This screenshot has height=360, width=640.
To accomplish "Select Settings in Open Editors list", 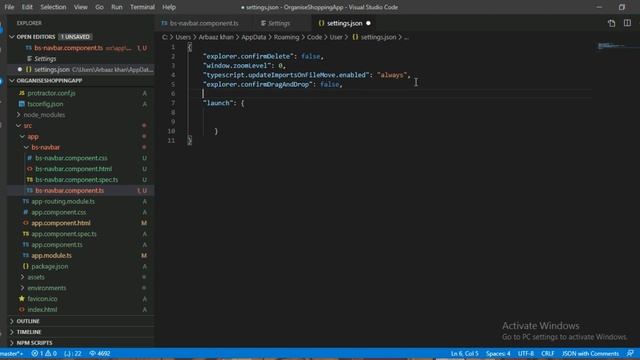I will click(45, 59).
